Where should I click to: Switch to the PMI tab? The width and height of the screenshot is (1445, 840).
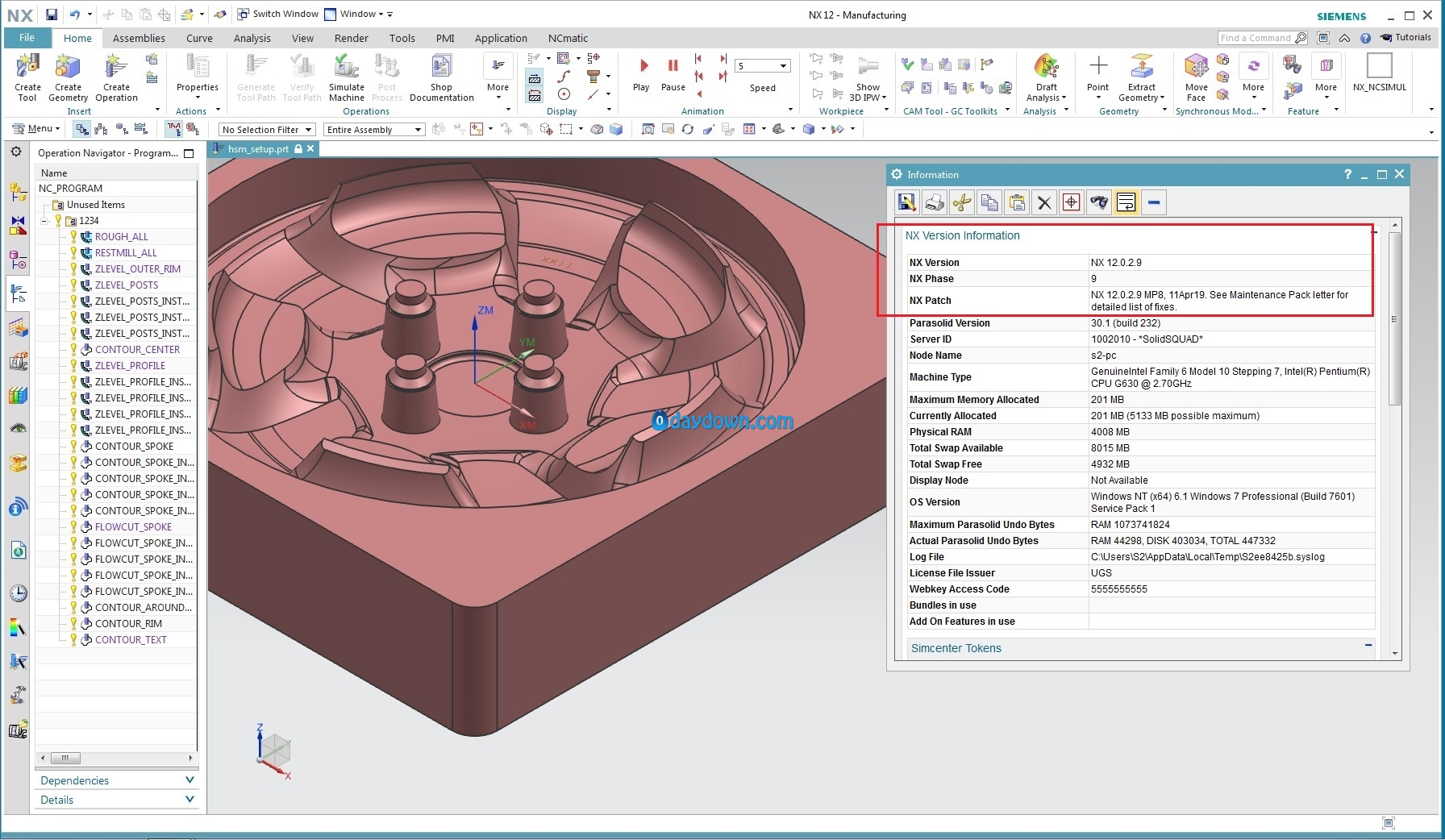pos(445,38)
